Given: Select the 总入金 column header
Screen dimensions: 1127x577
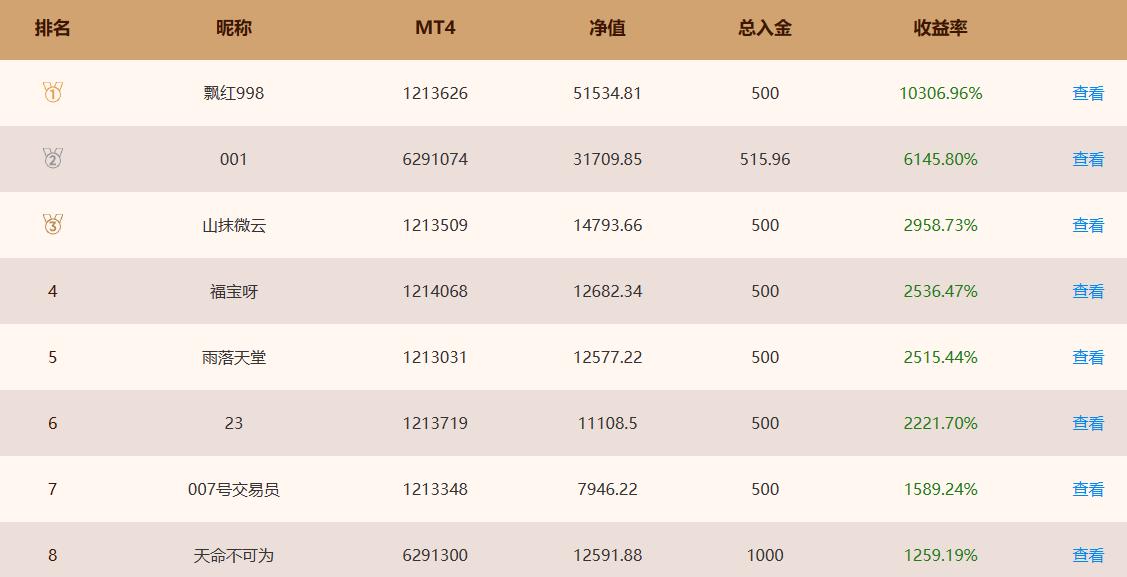Looking at the screenshot, I should click(765, 28).
